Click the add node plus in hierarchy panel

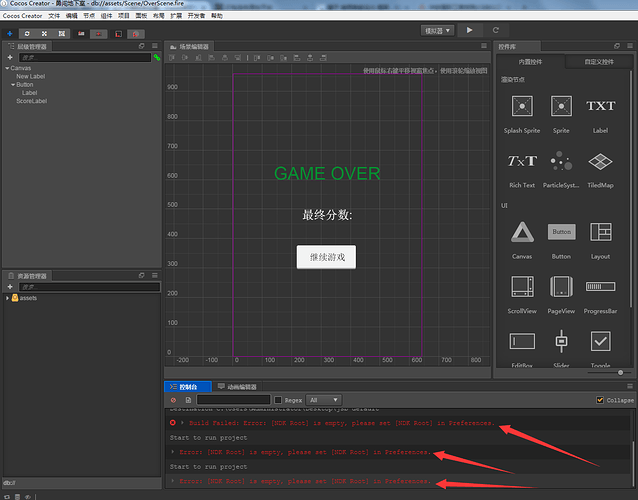coord(10,57)
